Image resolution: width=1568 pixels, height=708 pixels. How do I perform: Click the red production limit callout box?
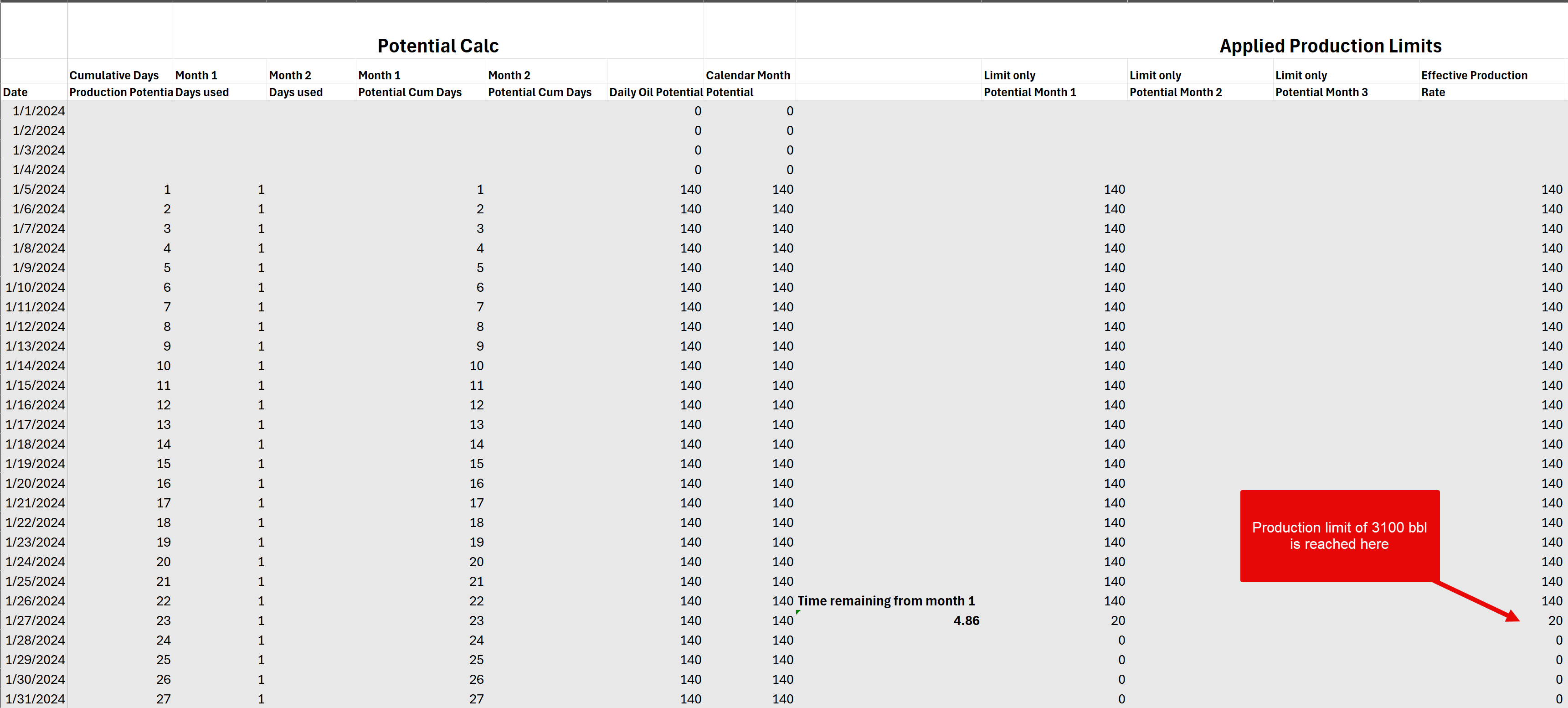(1339, 535)
